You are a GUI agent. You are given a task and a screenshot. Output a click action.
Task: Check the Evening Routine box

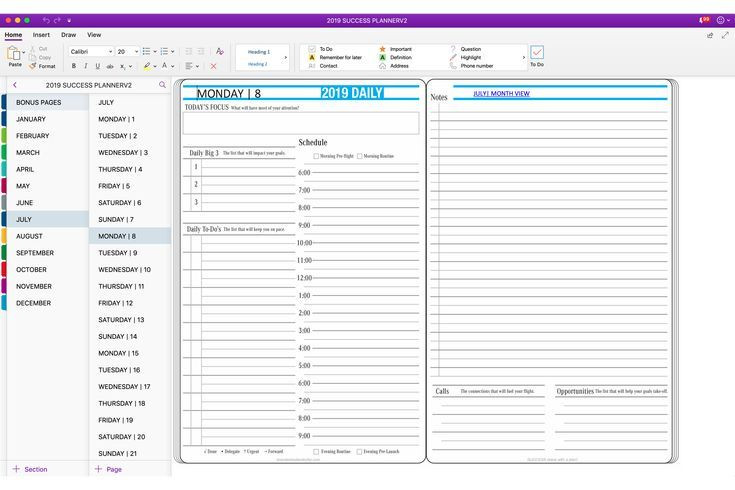(316, 452)
